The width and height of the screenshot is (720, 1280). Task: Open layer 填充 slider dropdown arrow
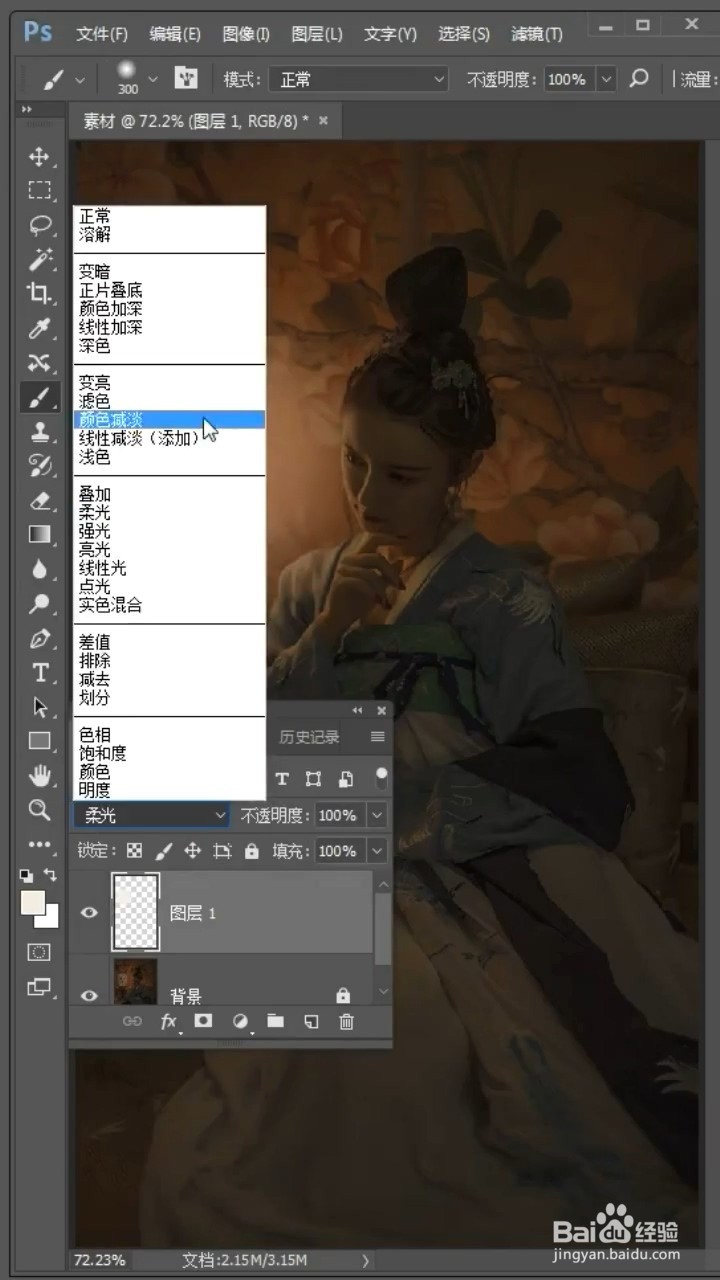[377, 851]
